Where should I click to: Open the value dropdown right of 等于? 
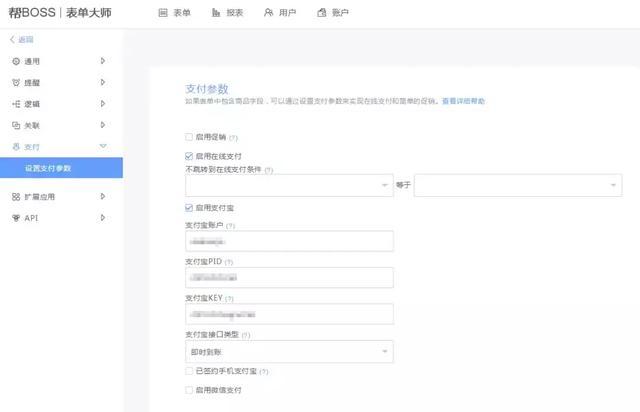(x=518, y=185)
